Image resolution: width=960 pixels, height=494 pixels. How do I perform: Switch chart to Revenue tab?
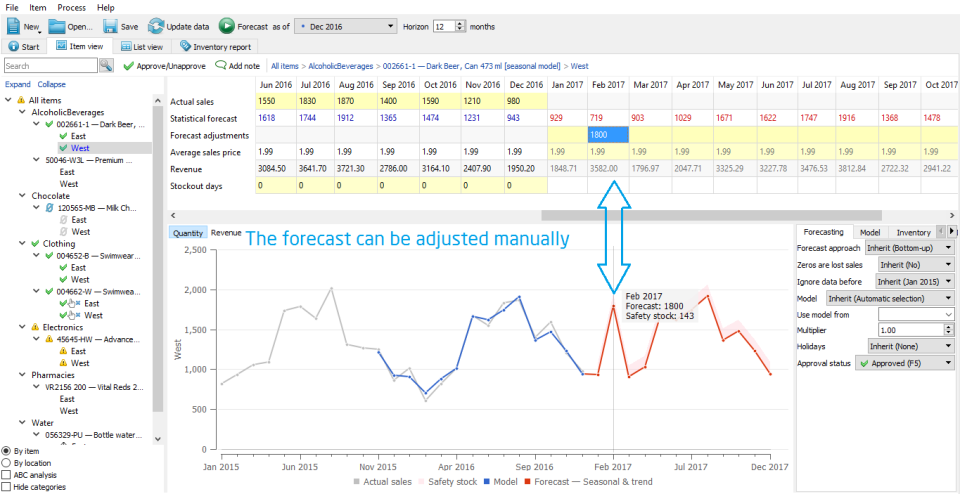click(x=226, y=233)
